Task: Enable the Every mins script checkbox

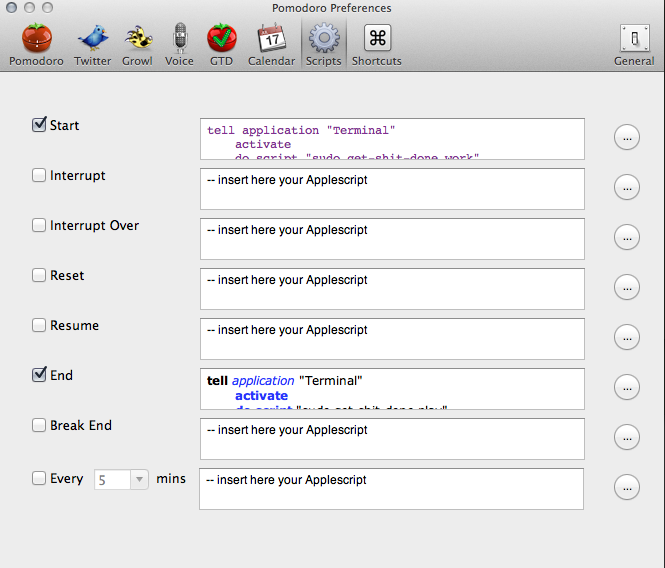Action: pos(39,478)
